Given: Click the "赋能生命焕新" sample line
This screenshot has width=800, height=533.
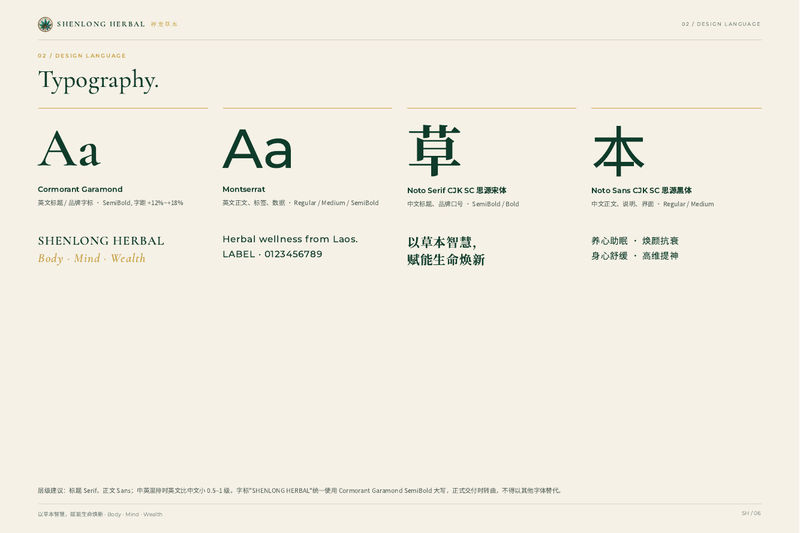Looking at the screenshot, I should coord(446,260).
